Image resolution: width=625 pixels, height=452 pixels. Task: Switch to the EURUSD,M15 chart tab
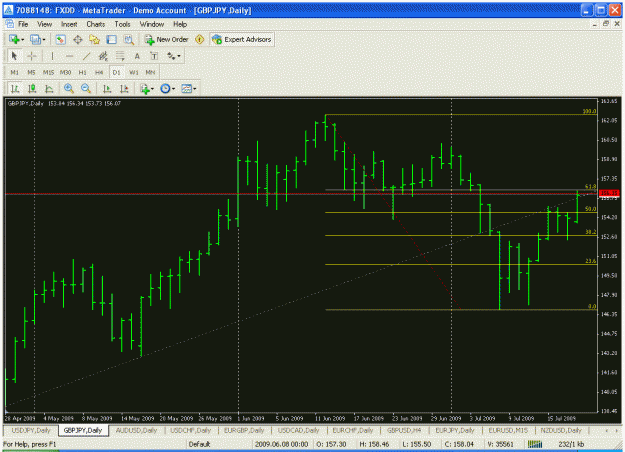[508, 430]
